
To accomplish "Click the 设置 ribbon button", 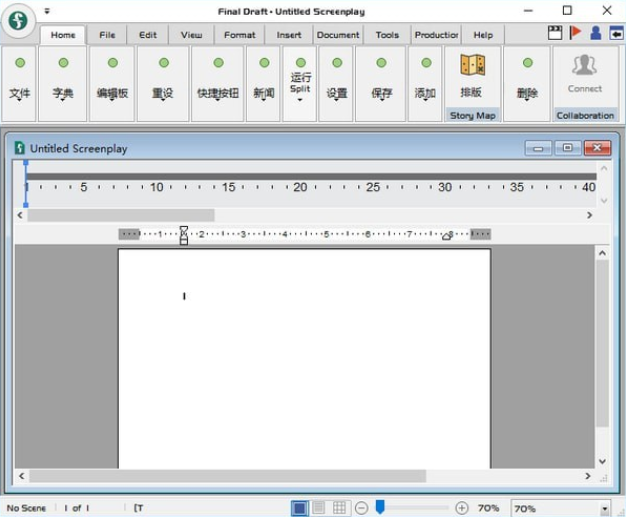I will [337, 83].
